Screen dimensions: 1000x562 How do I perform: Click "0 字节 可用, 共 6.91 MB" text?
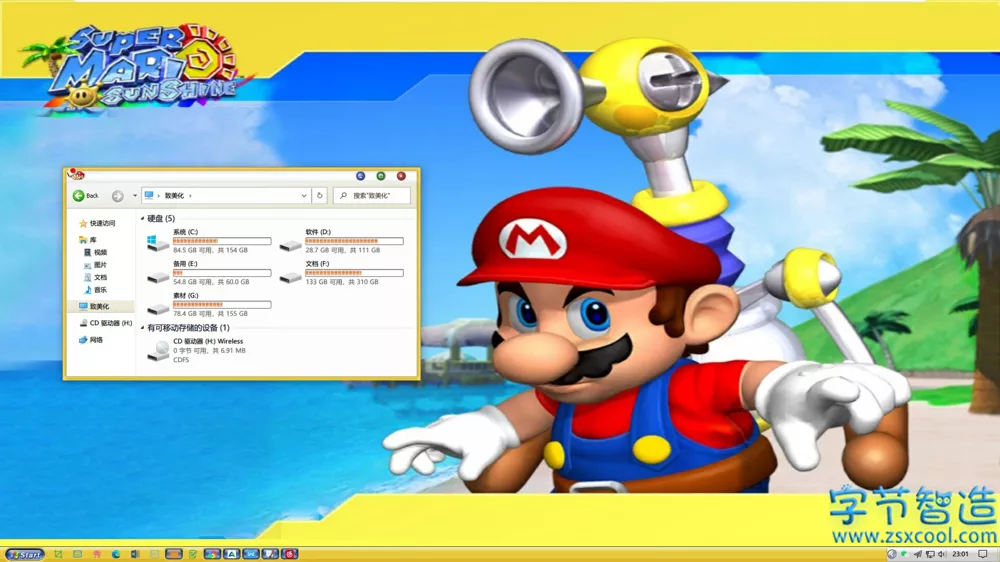pyautogui.click(x=209, y=350)
